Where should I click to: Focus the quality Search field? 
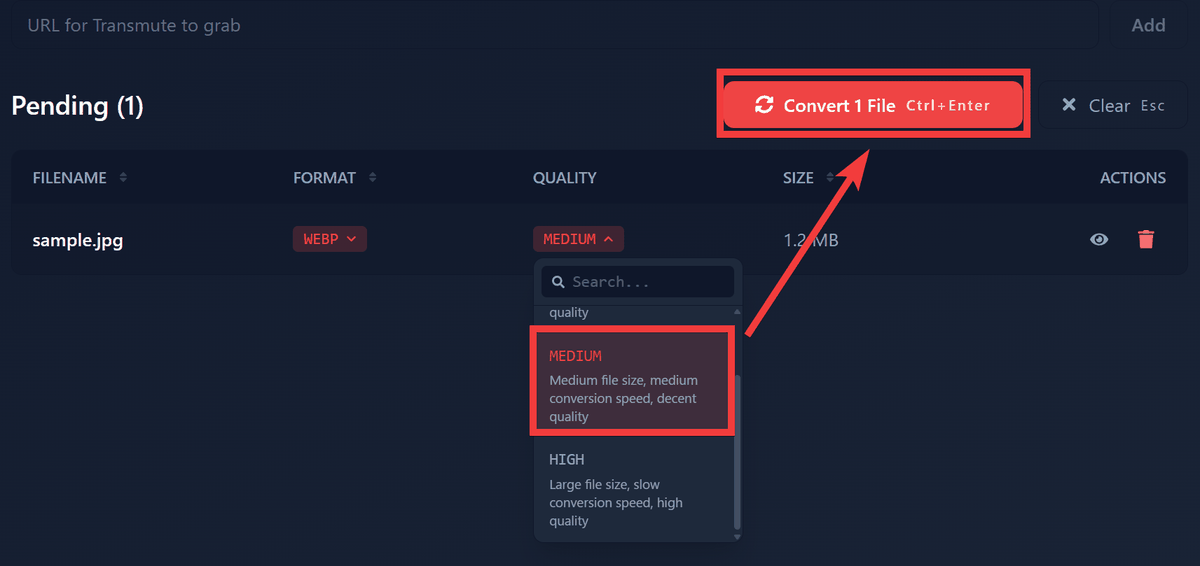pyautogui.click(x=638, y=282)
